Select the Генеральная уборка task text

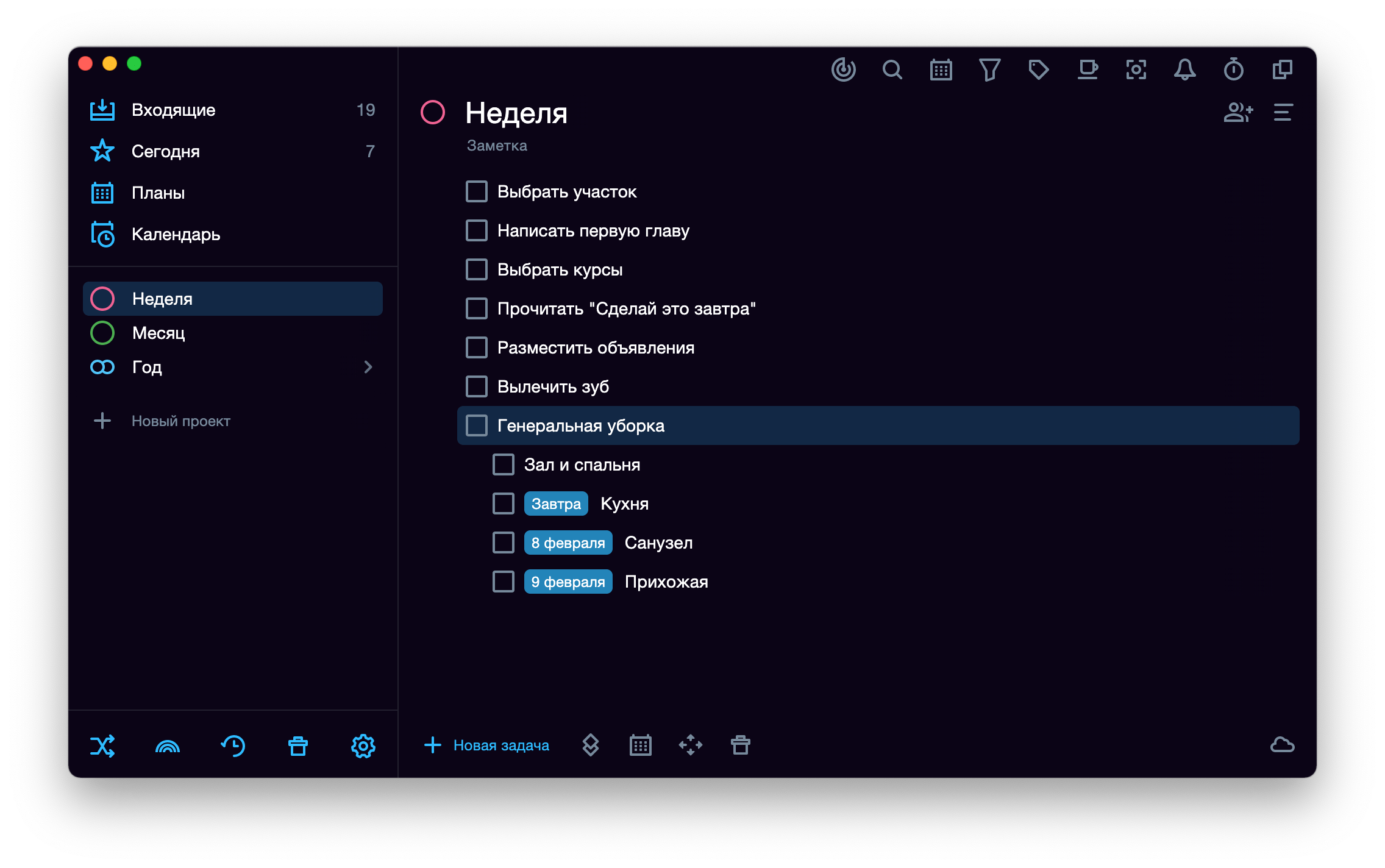pos(581,425)
